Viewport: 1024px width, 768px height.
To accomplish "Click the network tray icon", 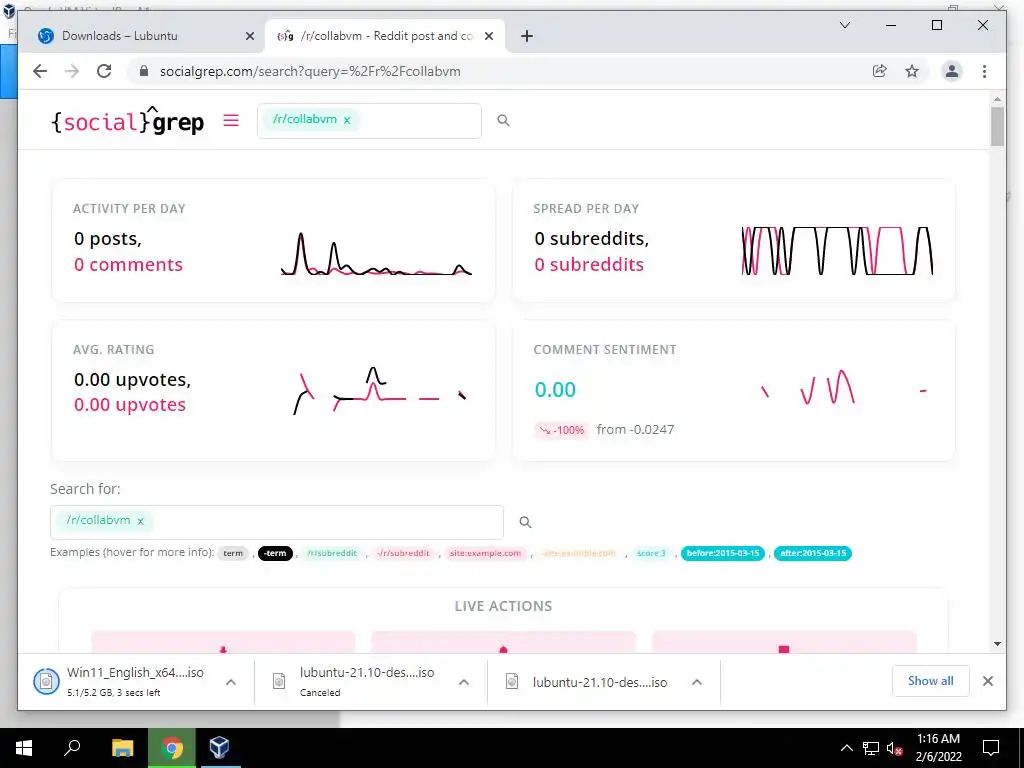I will point(871,748).
